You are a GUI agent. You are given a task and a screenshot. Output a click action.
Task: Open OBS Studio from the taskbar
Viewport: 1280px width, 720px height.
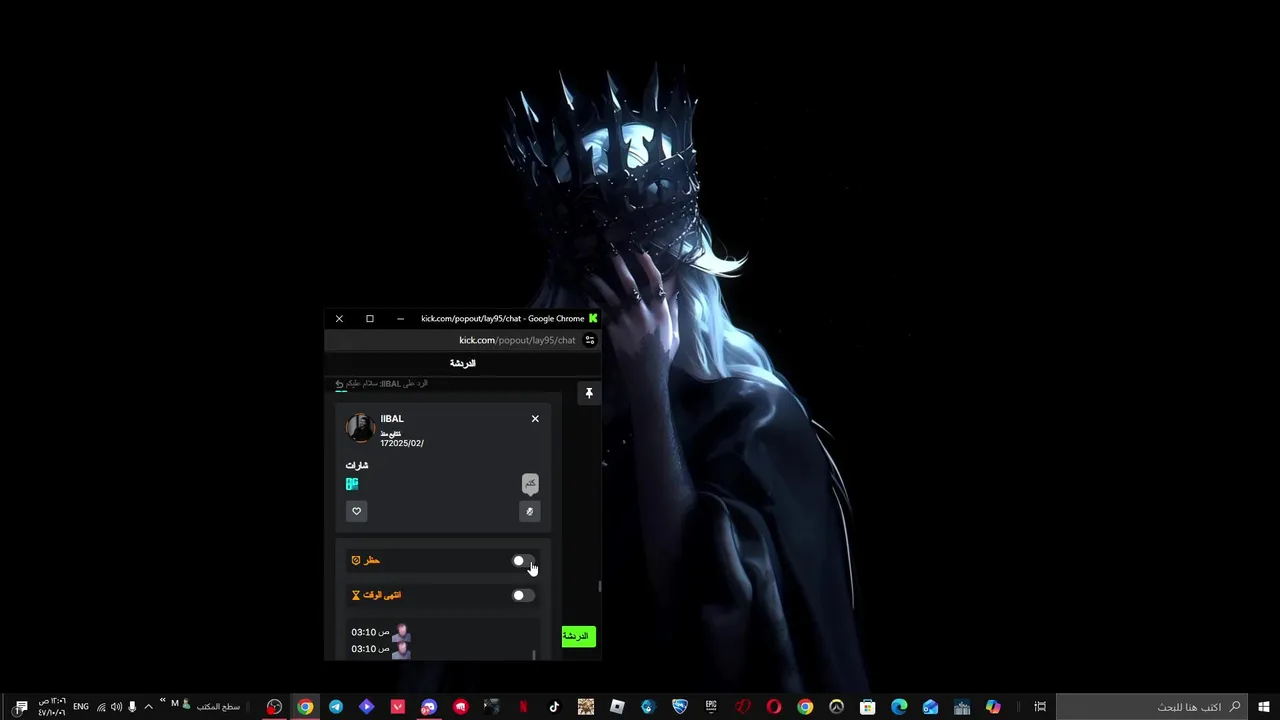(x=274, y=707)
